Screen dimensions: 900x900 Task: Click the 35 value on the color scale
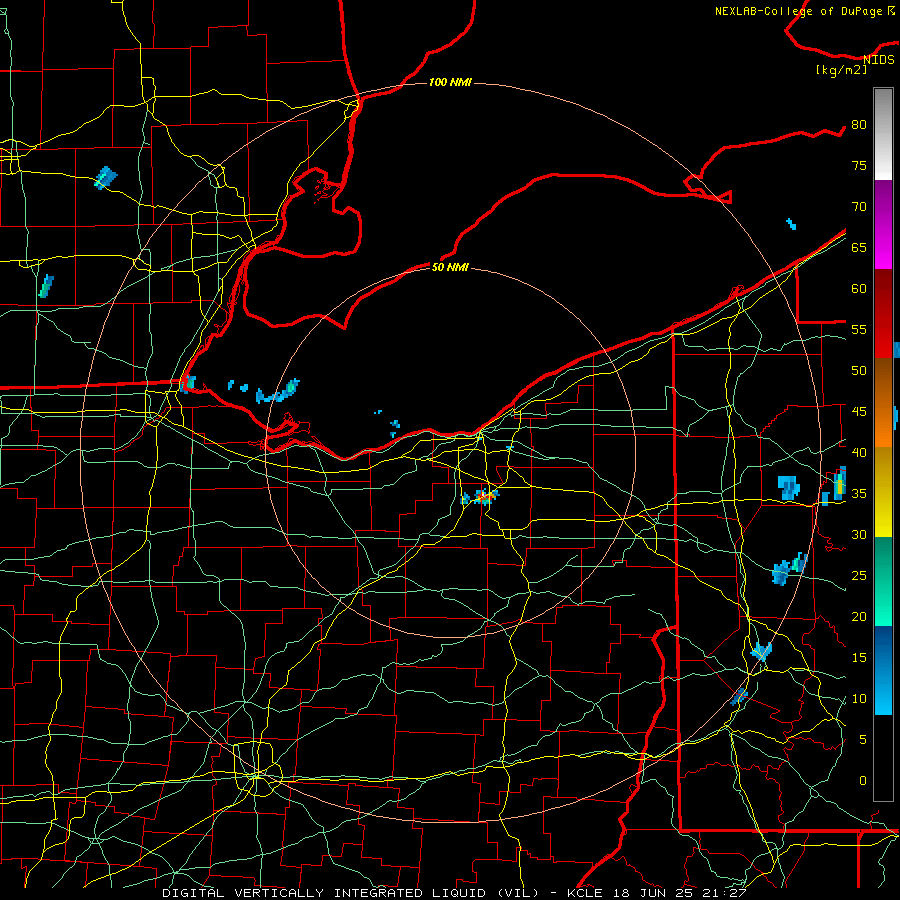click(859, 494)
